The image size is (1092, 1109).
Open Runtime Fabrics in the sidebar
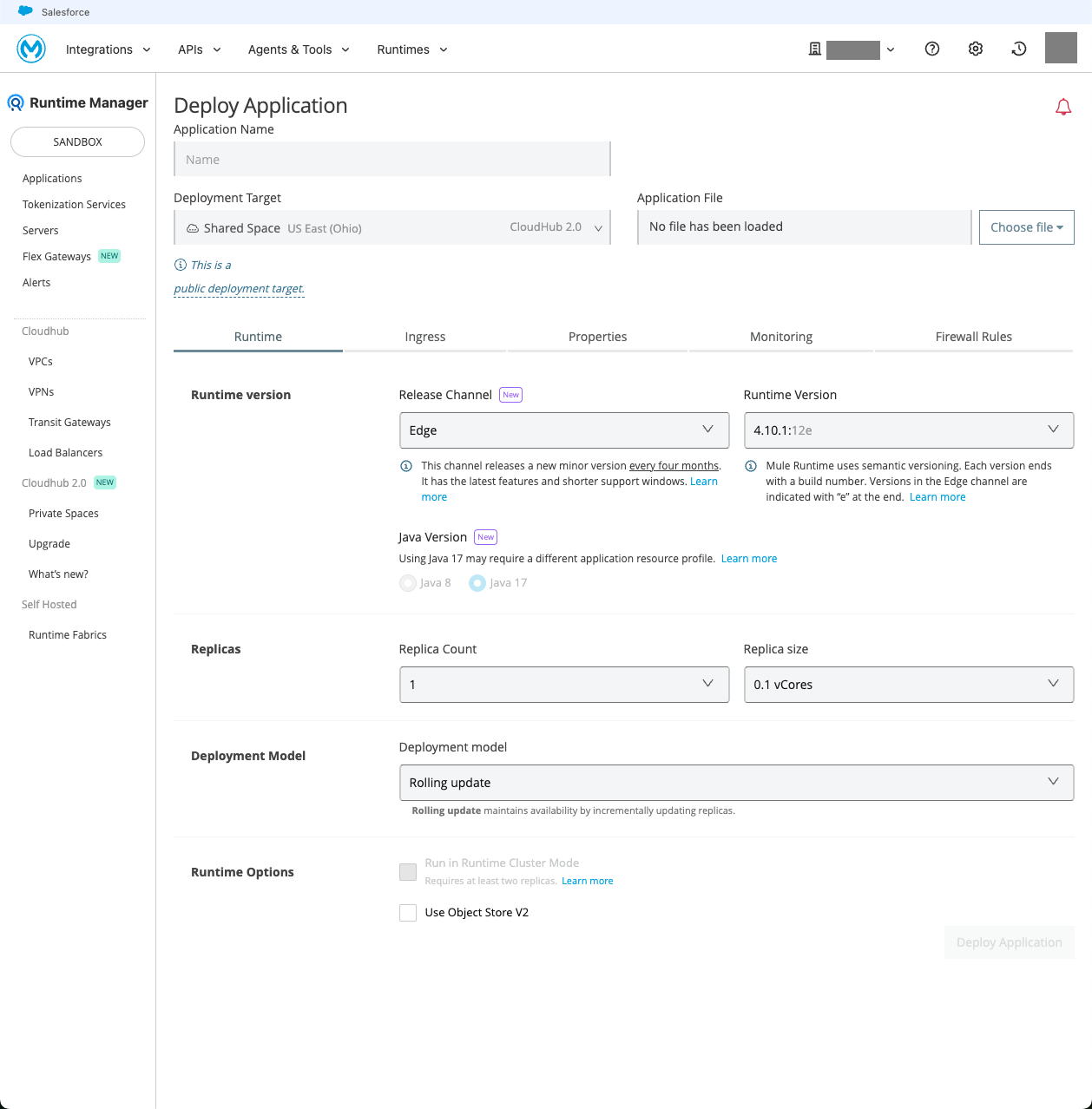point(68,635)
